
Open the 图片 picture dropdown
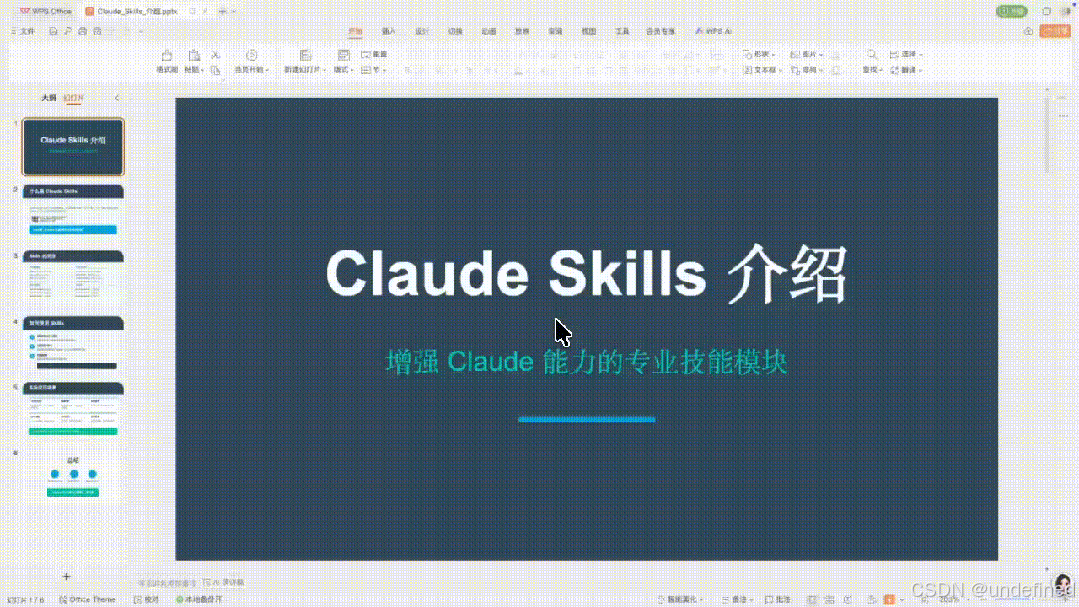pos(806,54)
